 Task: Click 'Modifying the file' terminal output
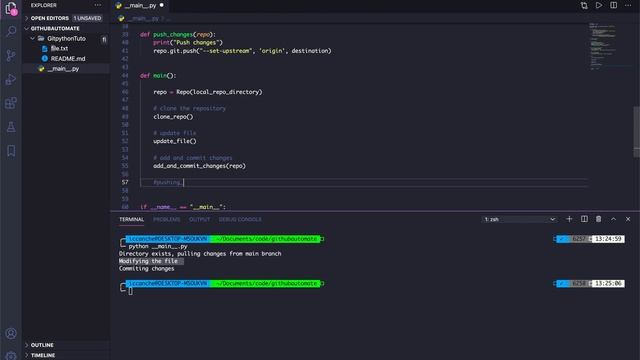148,261
